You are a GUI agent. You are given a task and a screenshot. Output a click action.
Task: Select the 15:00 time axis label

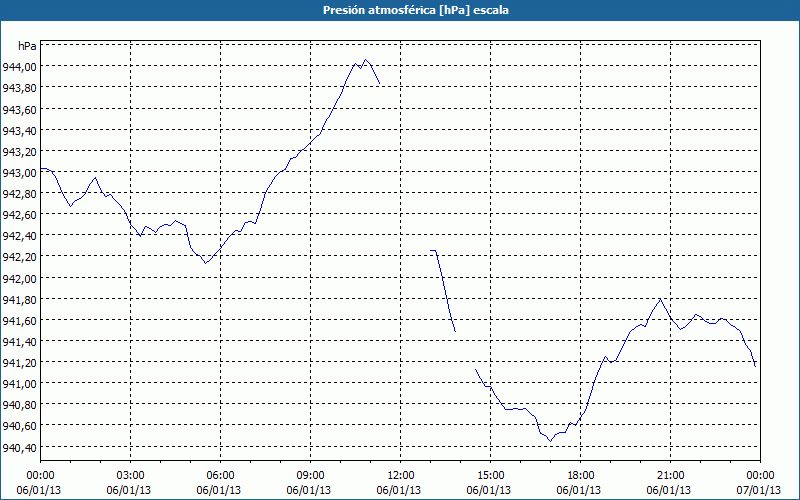(x=490, y=476)
